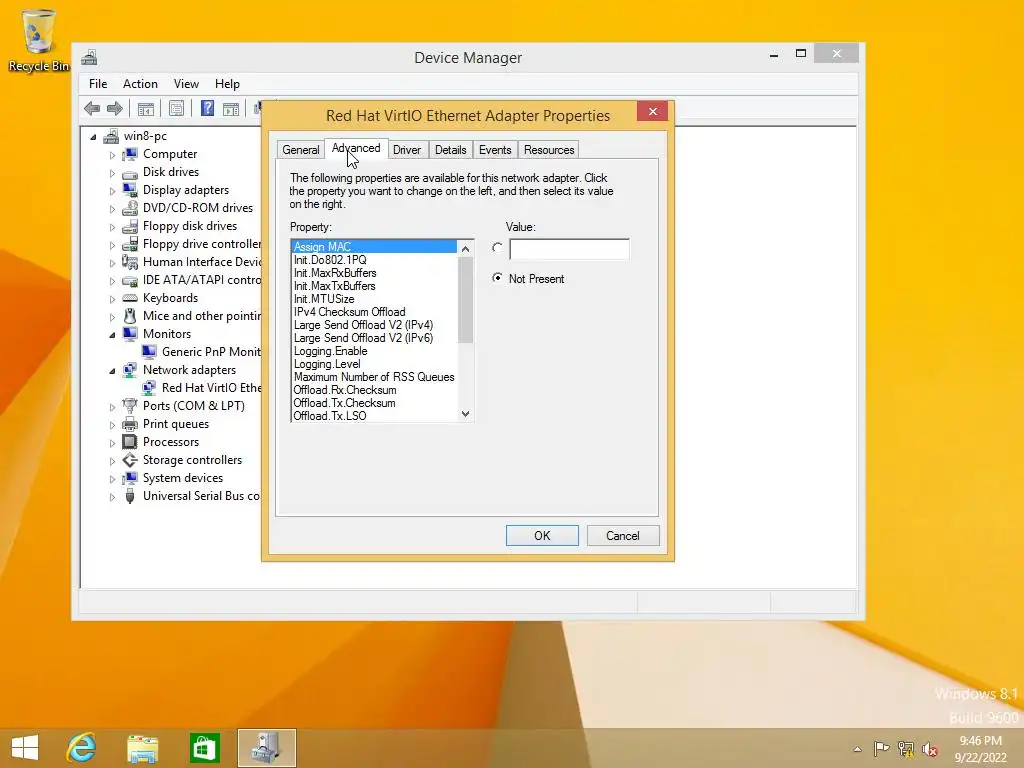
Task: Click the Forward arrow toolbar icon
Action: (115, 108)
